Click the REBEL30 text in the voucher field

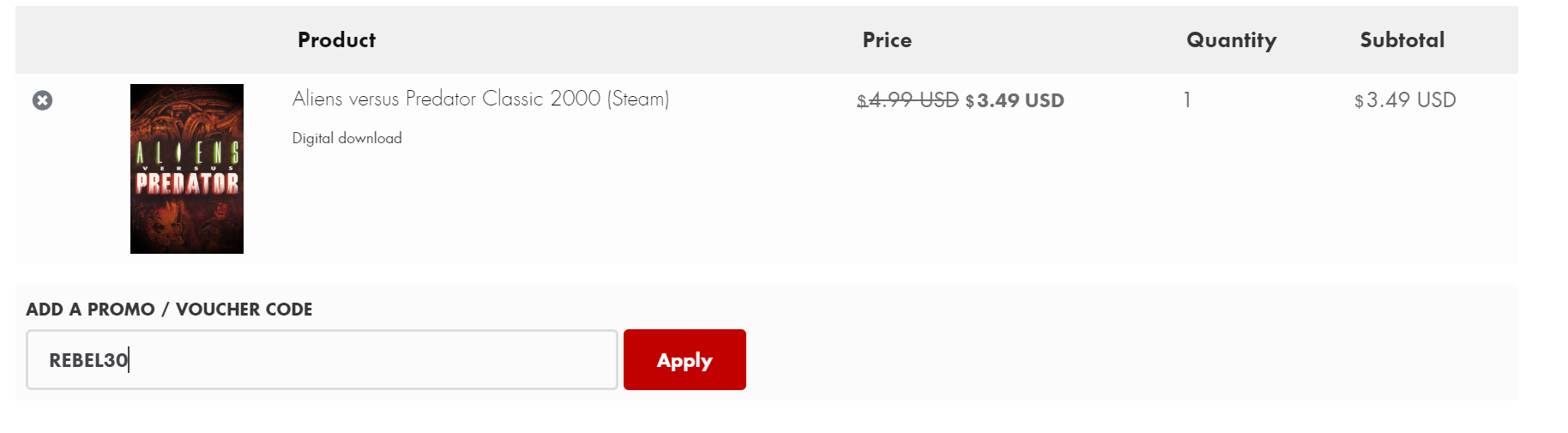pos(88,360)
